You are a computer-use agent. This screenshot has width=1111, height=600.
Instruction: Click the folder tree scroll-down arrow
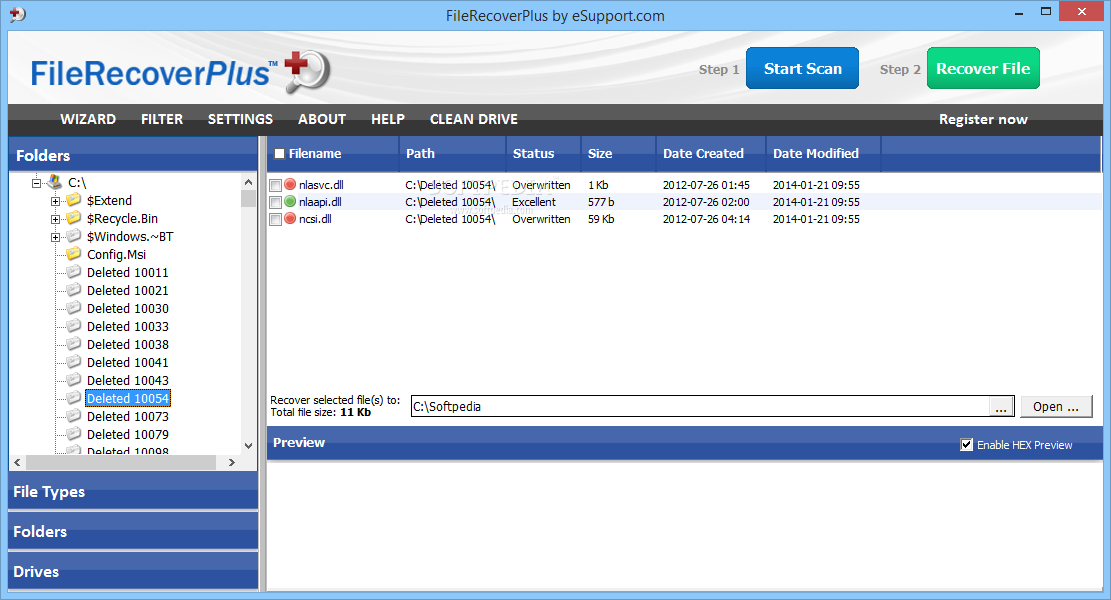coord(248,446)
